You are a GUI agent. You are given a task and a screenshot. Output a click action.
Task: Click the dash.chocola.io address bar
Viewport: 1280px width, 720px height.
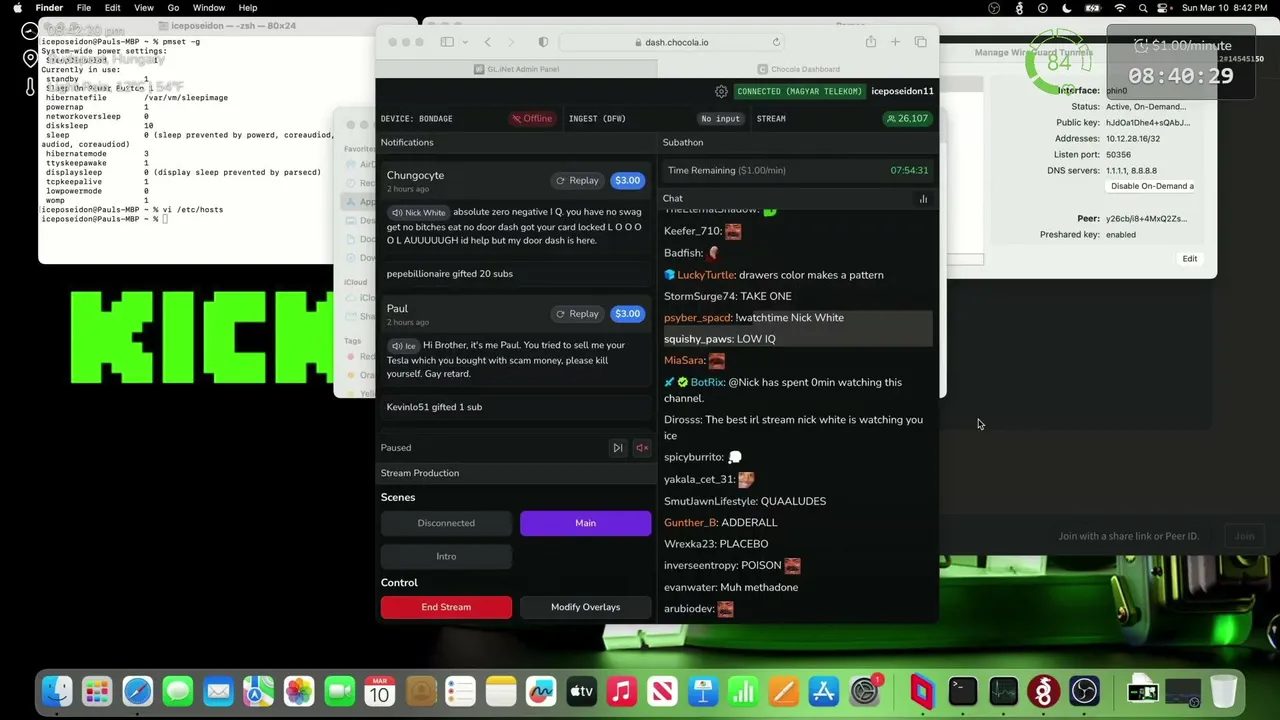(671, 42)
